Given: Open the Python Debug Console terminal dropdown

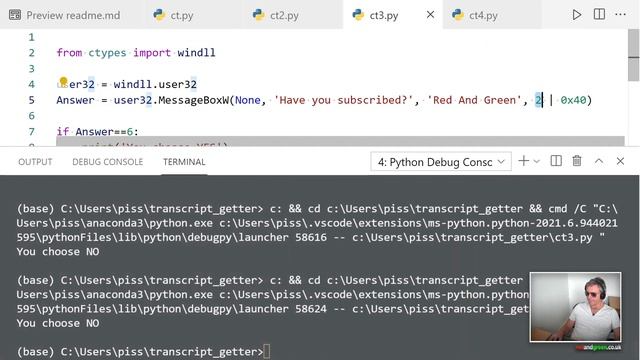Looking at the screenshot, I should point(441,162).
